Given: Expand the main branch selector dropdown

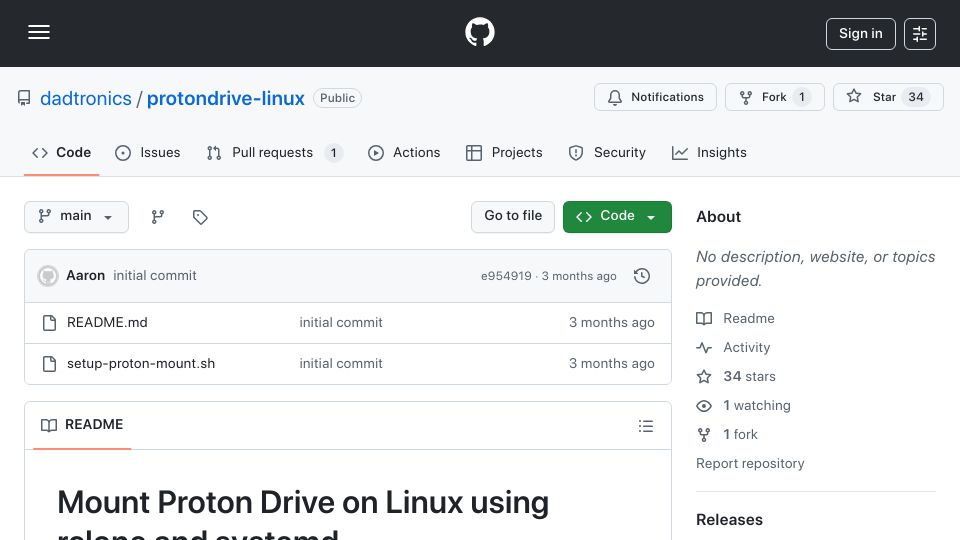Looking at the screenshot, I should point(77,217).
